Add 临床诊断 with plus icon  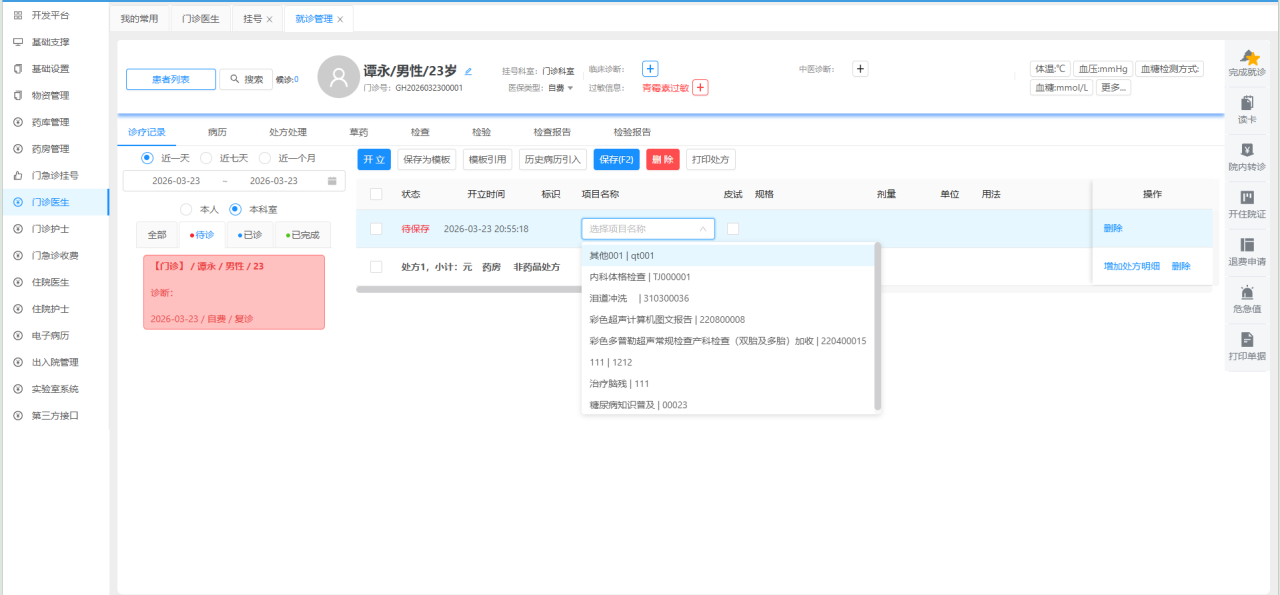[x=649, y=69]
